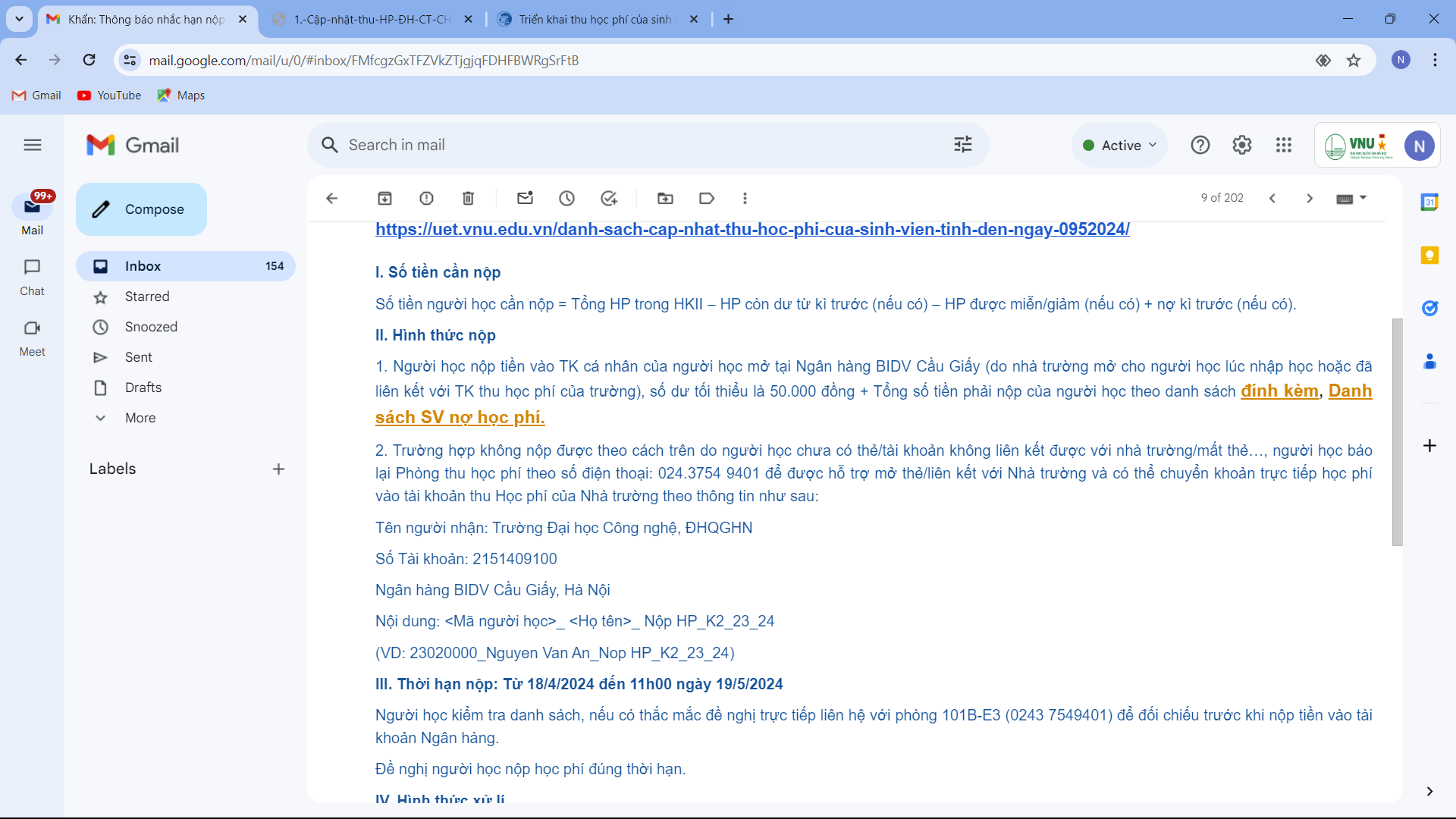Open the Starred folder
This screenshot has width=1456, height=819.
tap(185, 297)
